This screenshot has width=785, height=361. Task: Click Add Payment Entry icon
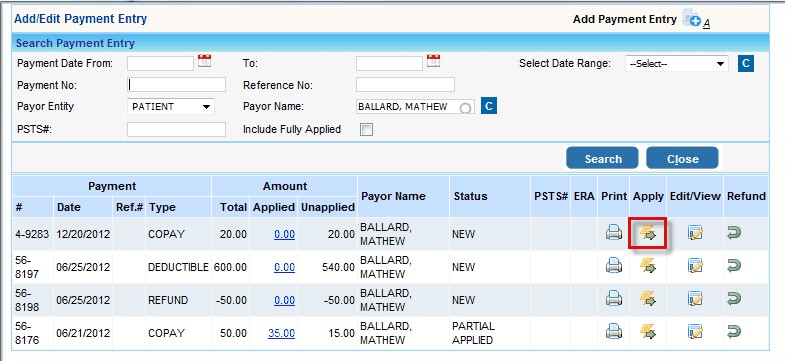click(691, 18)
